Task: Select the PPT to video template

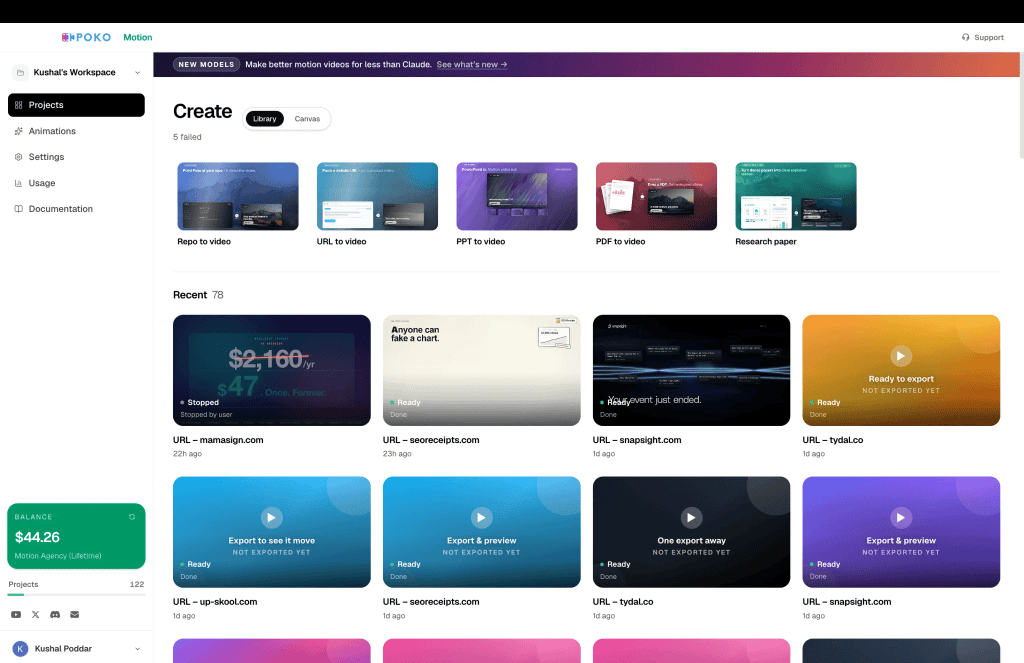Action: pyautogui.click(x=517, y=197)
